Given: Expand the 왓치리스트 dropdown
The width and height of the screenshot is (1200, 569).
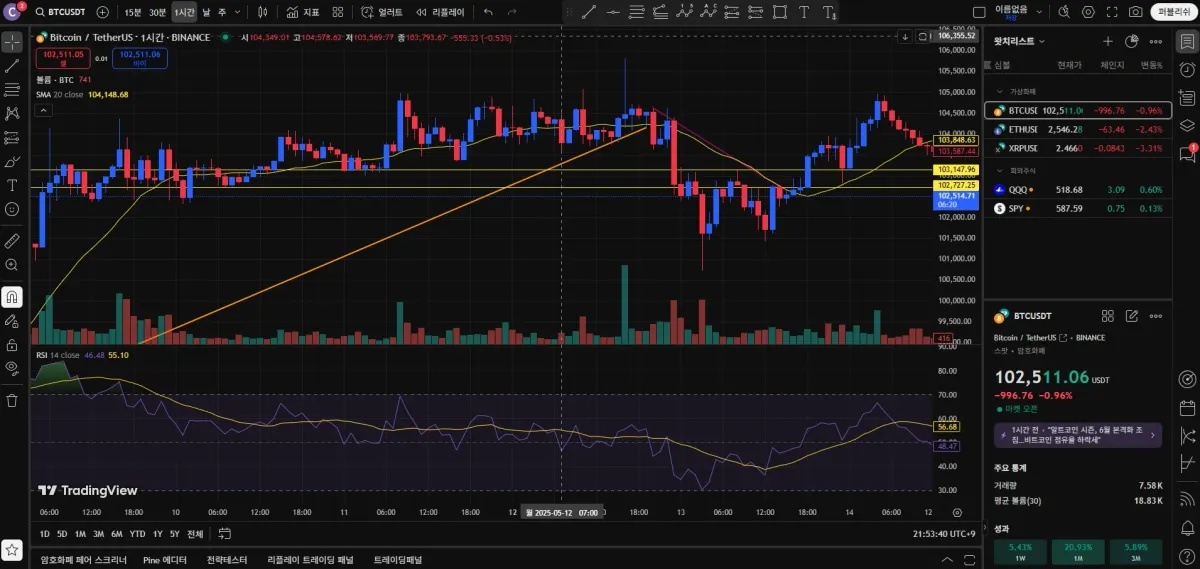Looking at the screenshot, I should [1019, 41].
